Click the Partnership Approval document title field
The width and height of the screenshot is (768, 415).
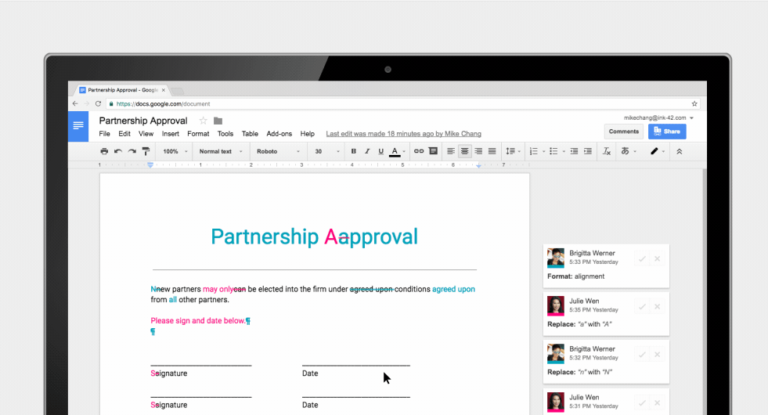coord(143,121)
